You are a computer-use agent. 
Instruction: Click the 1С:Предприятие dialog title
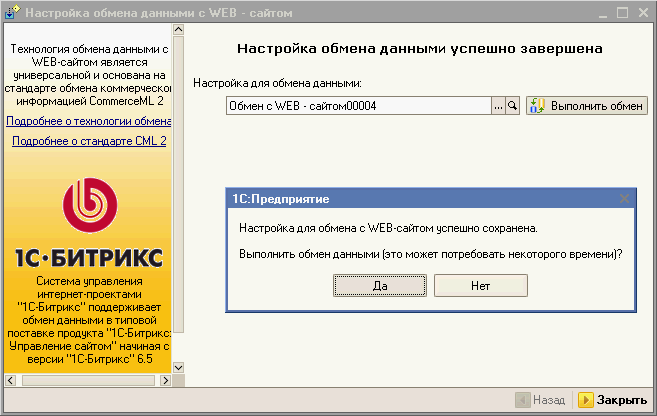pyautogui.click(x=281, y=199)
